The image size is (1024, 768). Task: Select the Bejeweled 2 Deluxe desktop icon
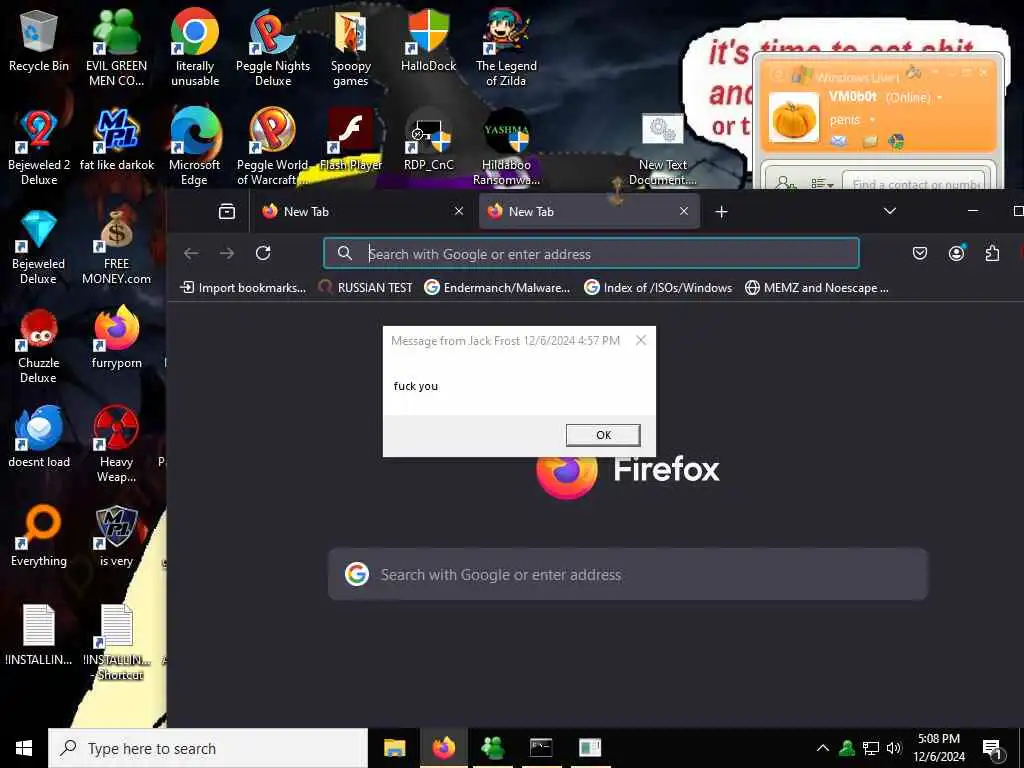39,146
